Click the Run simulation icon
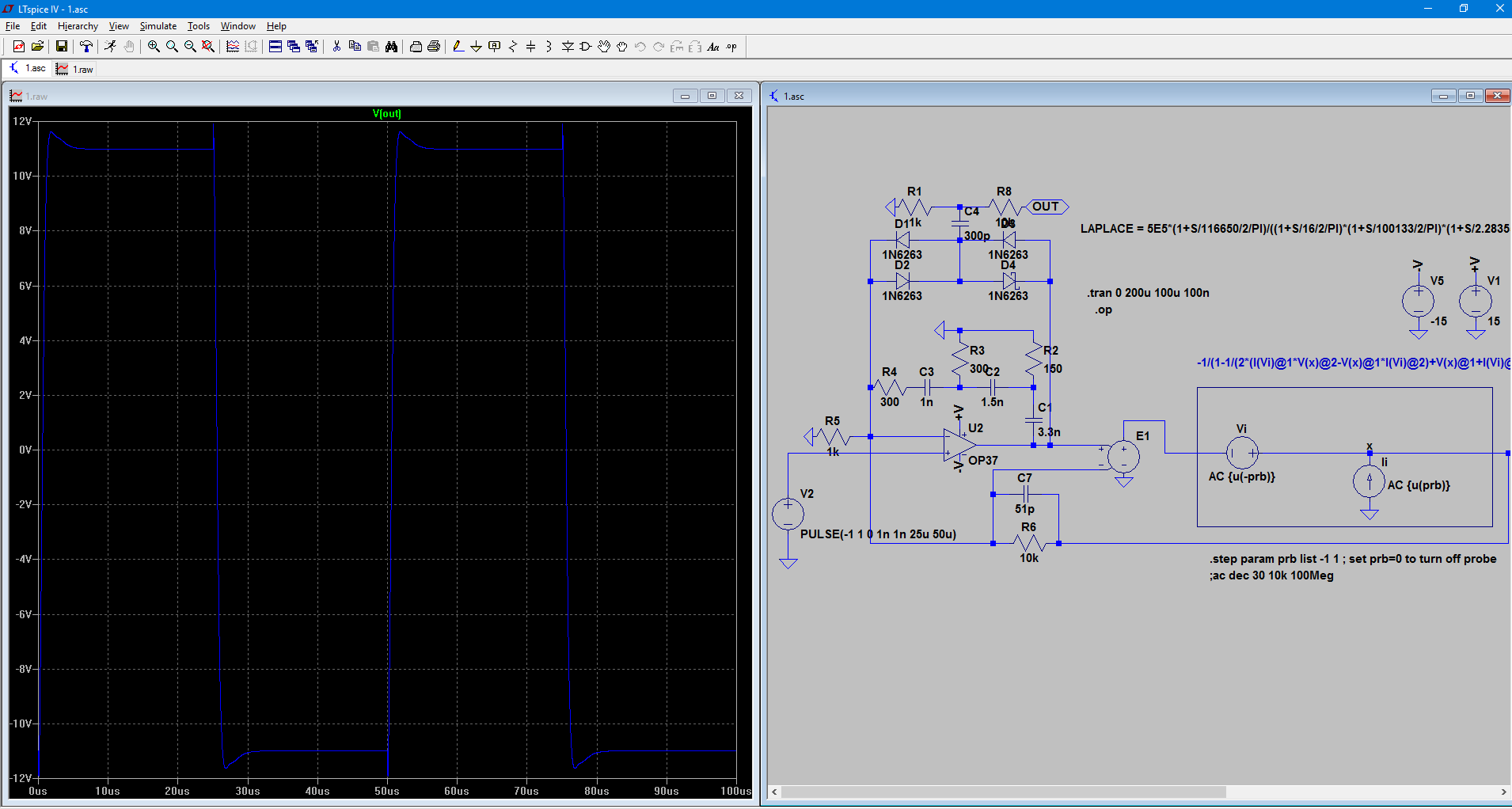The height and width of the screenshot is (809, 1512). [110, 47]
